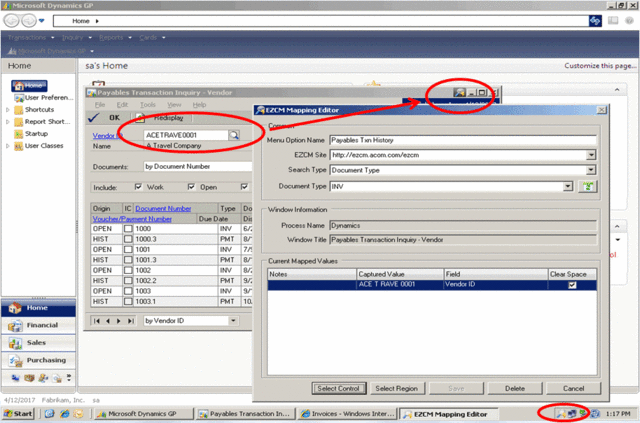Click the Select Control button
The width and height of the screenshot is (640, 423).
coord(338,388)
